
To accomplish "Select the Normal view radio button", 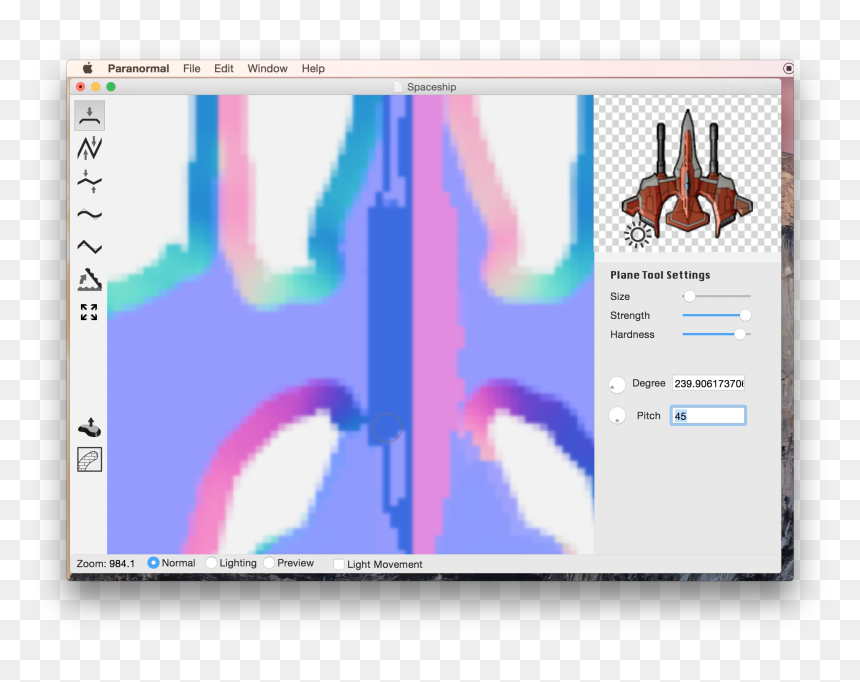I will point(154,563).
